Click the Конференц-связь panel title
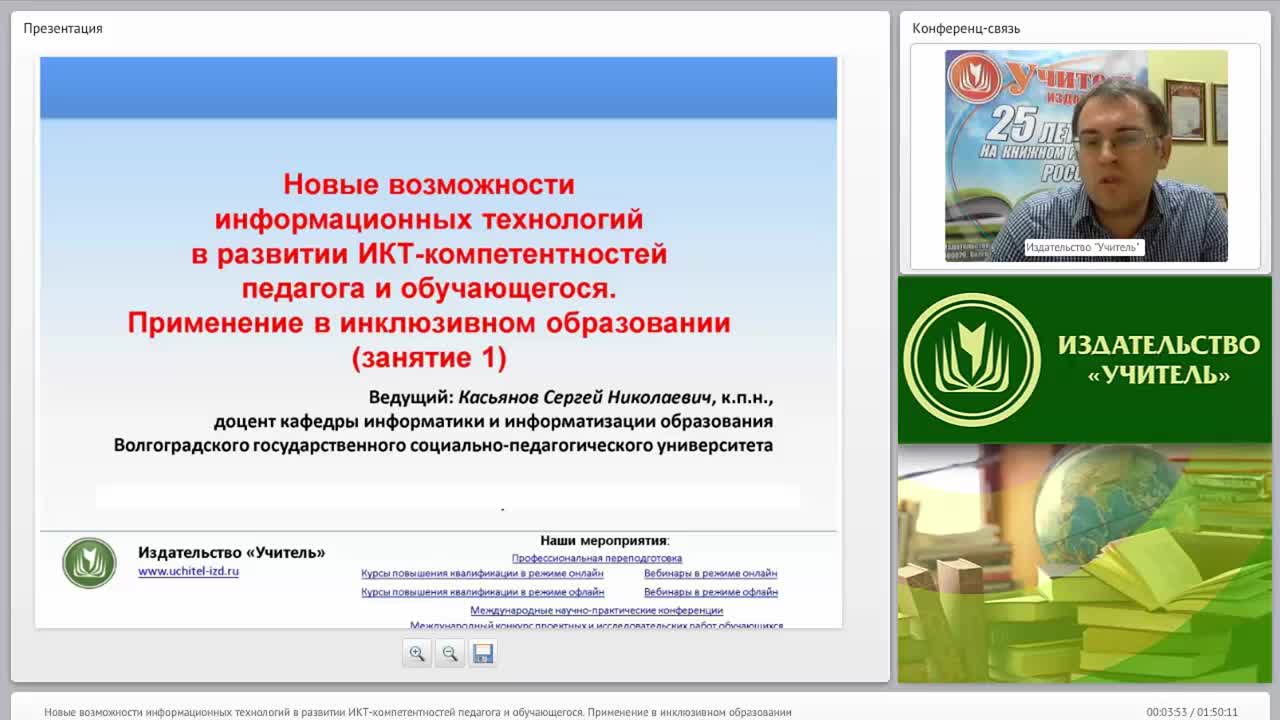 (966, 28)
